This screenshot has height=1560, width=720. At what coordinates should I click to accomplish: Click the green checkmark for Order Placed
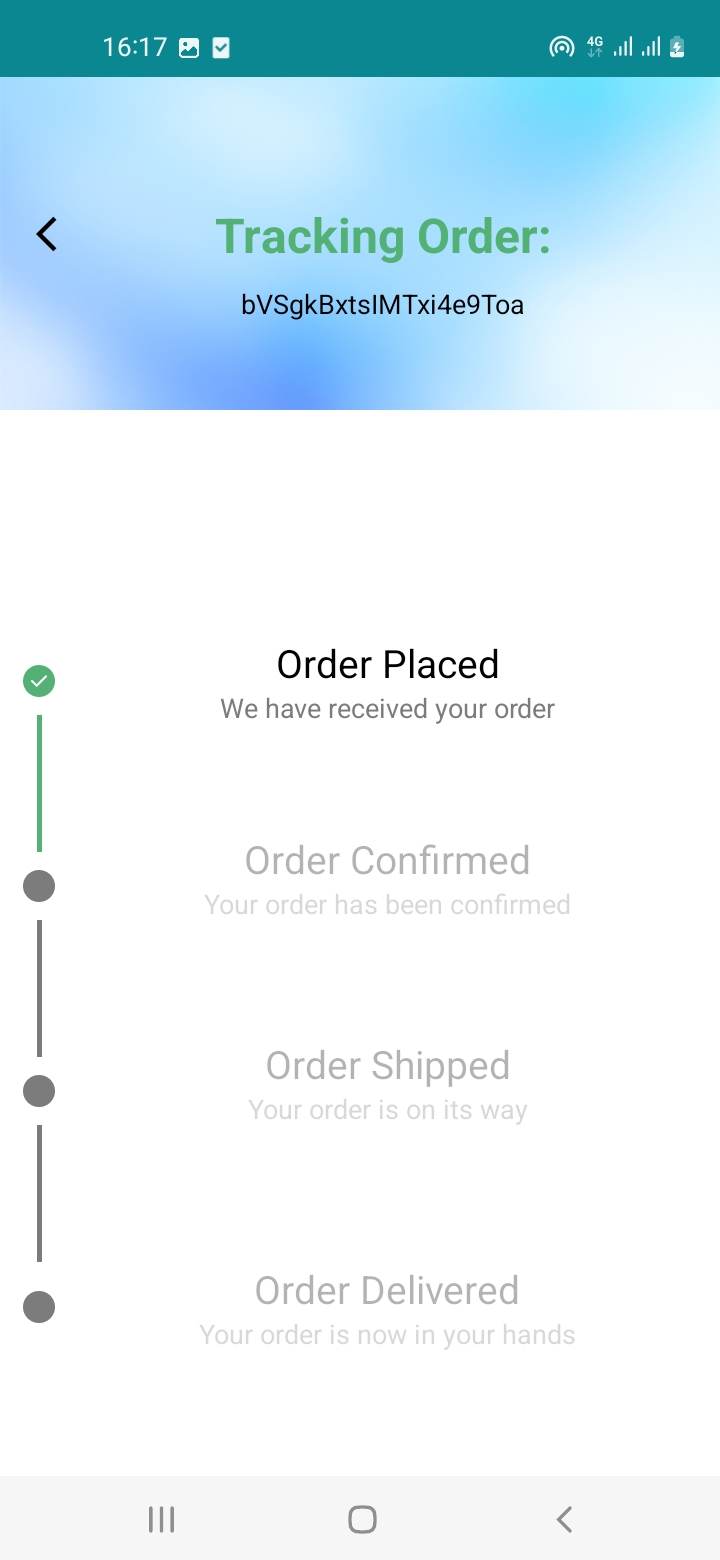point(39,681)
